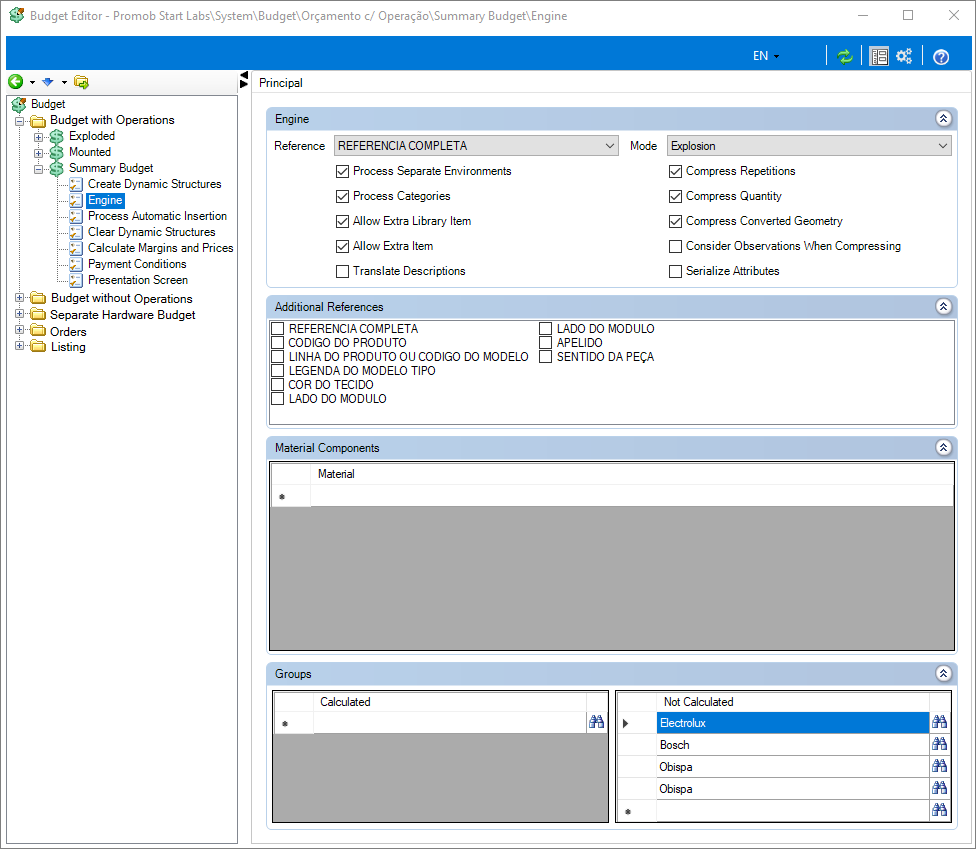
Task: Select Clear Dynamic Structures in tree
Action: point(152,232)
